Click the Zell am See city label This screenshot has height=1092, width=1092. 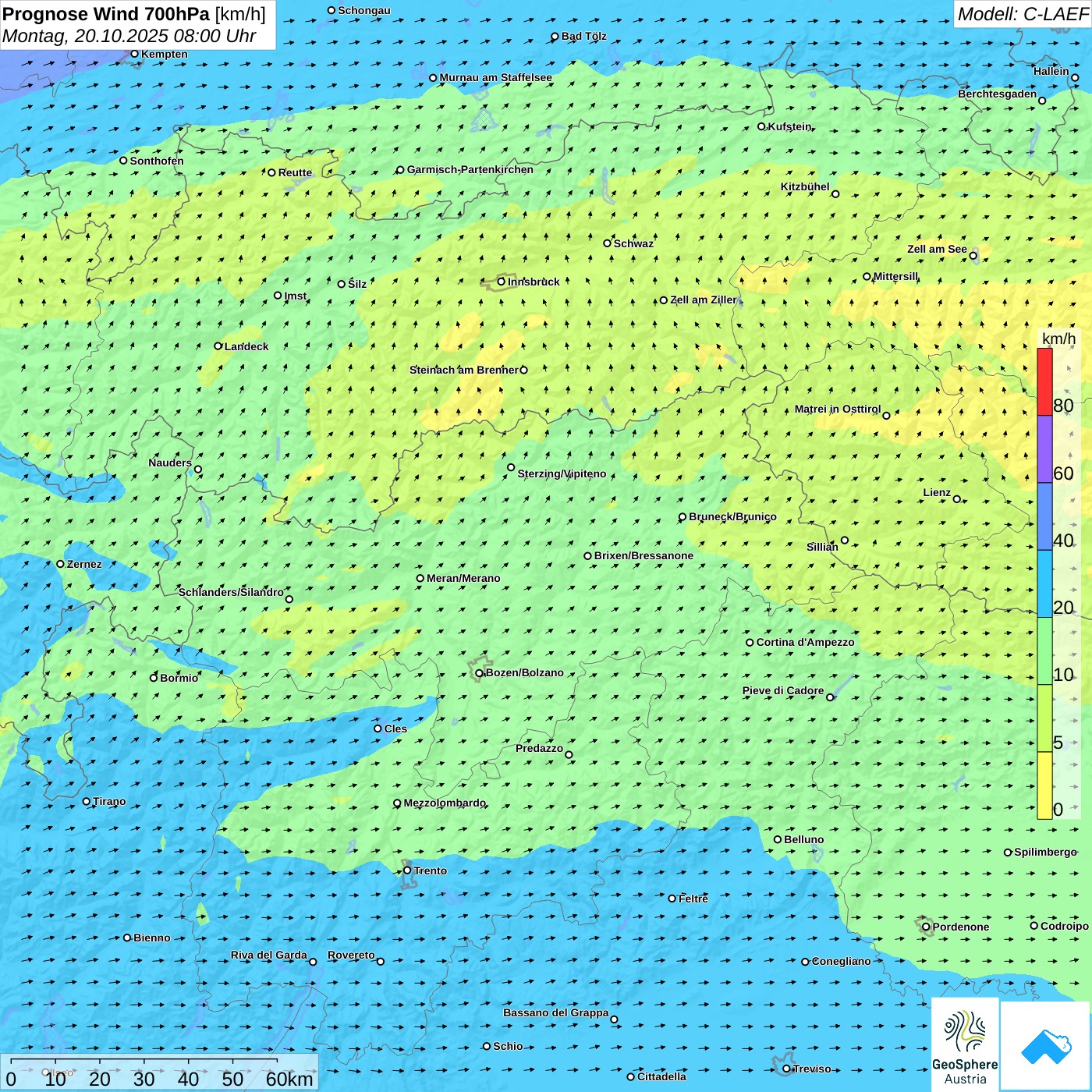pos(937,250)
